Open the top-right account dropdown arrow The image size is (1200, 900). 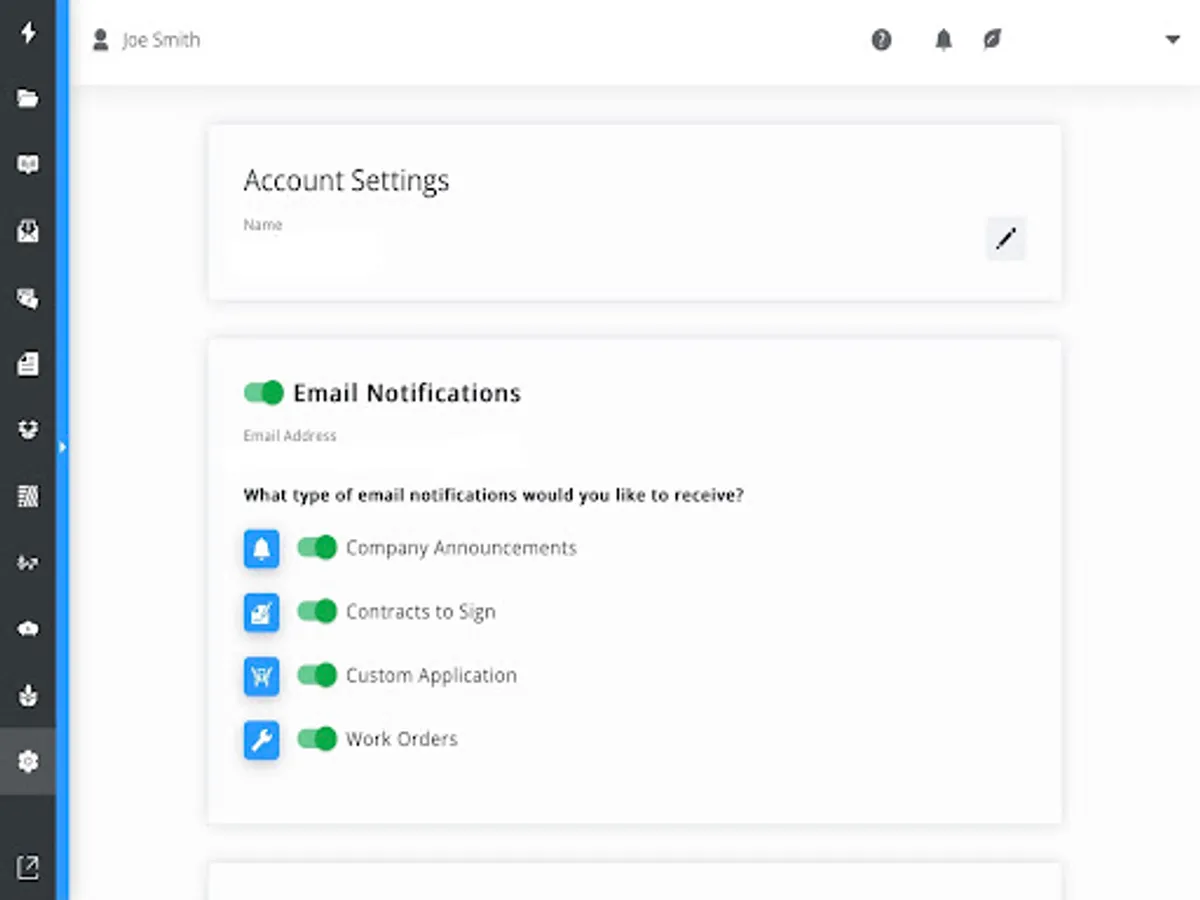tap(1173, 40)
